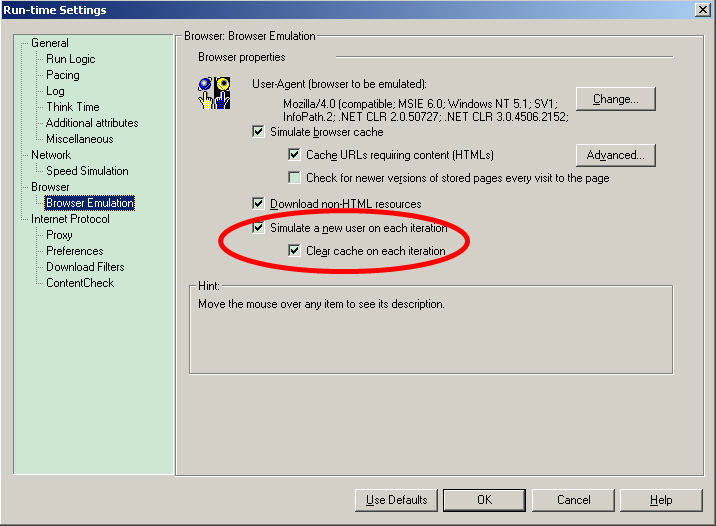Enable Check for newer versions of stored pages
Viewport: 716px width, 526px height.
click(x=294, y=178)
